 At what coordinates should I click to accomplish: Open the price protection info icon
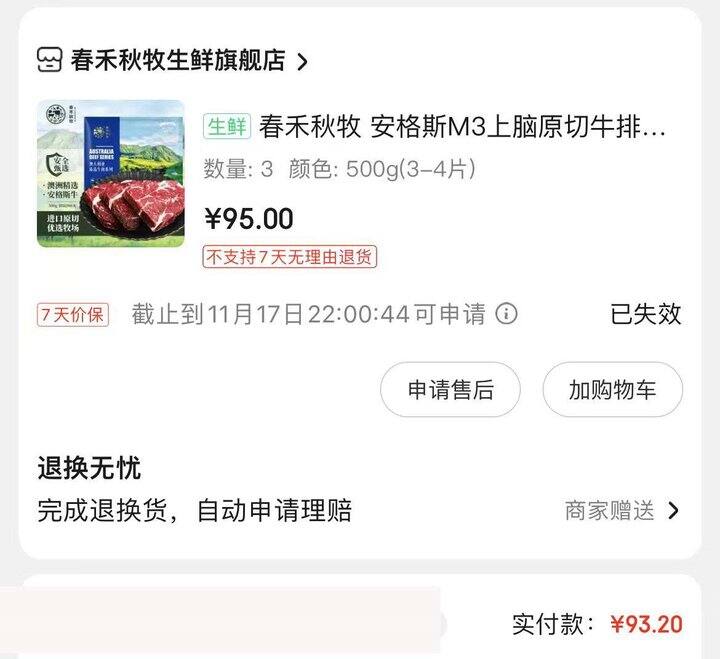coord(506,314)
